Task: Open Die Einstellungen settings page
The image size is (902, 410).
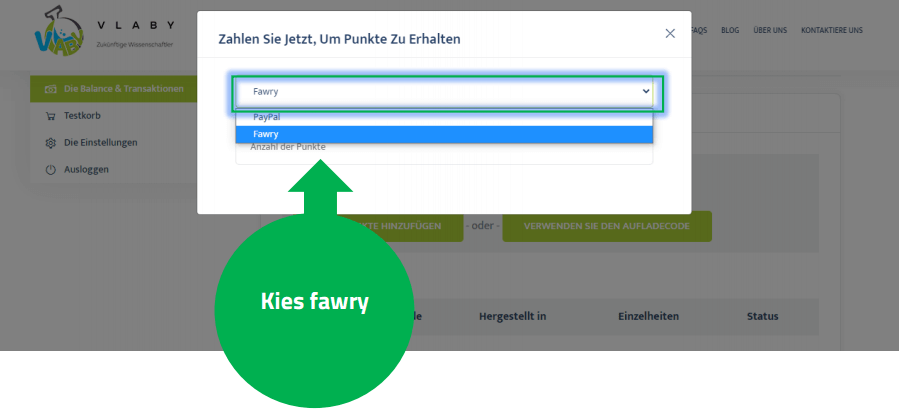Action: pos(100,143)
